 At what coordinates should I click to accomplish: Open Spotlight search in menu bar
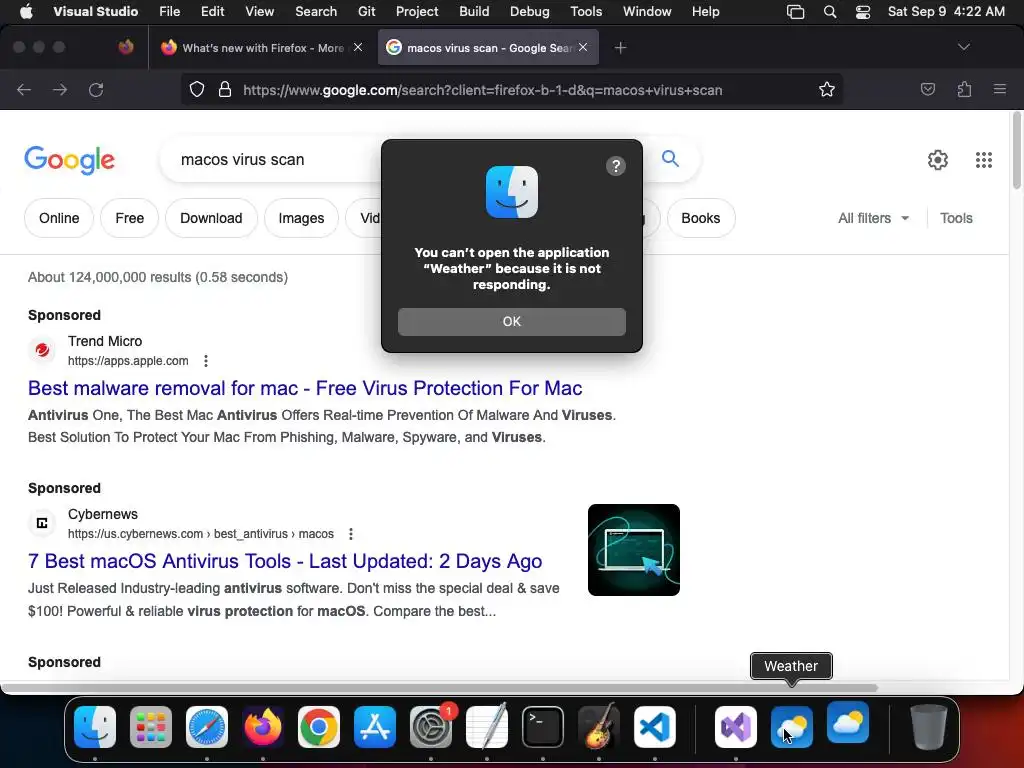[829, 12]
